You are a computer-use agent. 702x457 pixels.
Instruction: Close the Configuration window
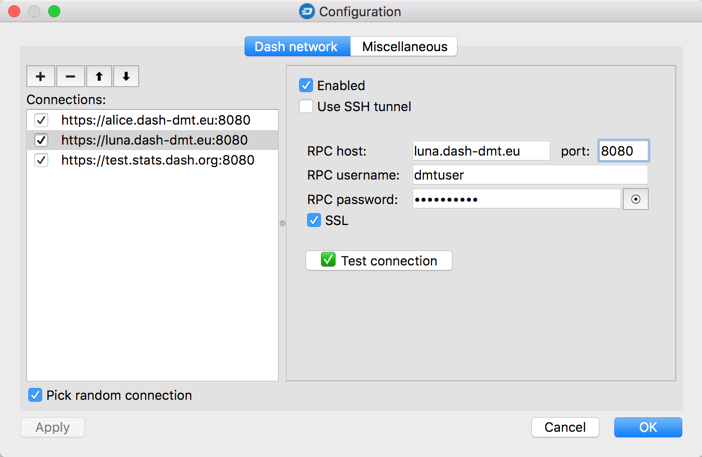pyautogui.click(x=14, y=11)
